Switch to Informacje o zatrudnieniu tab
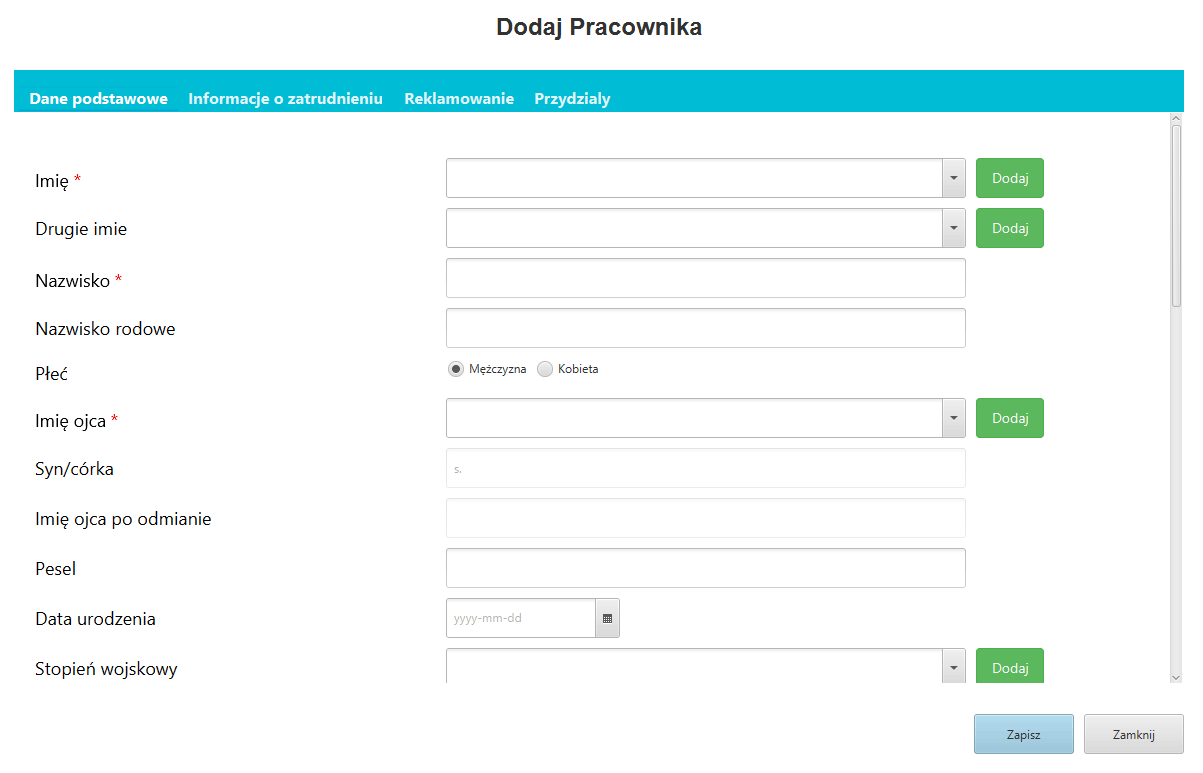The height and width of the screenshot is (773, 1203). click(286, 98)
